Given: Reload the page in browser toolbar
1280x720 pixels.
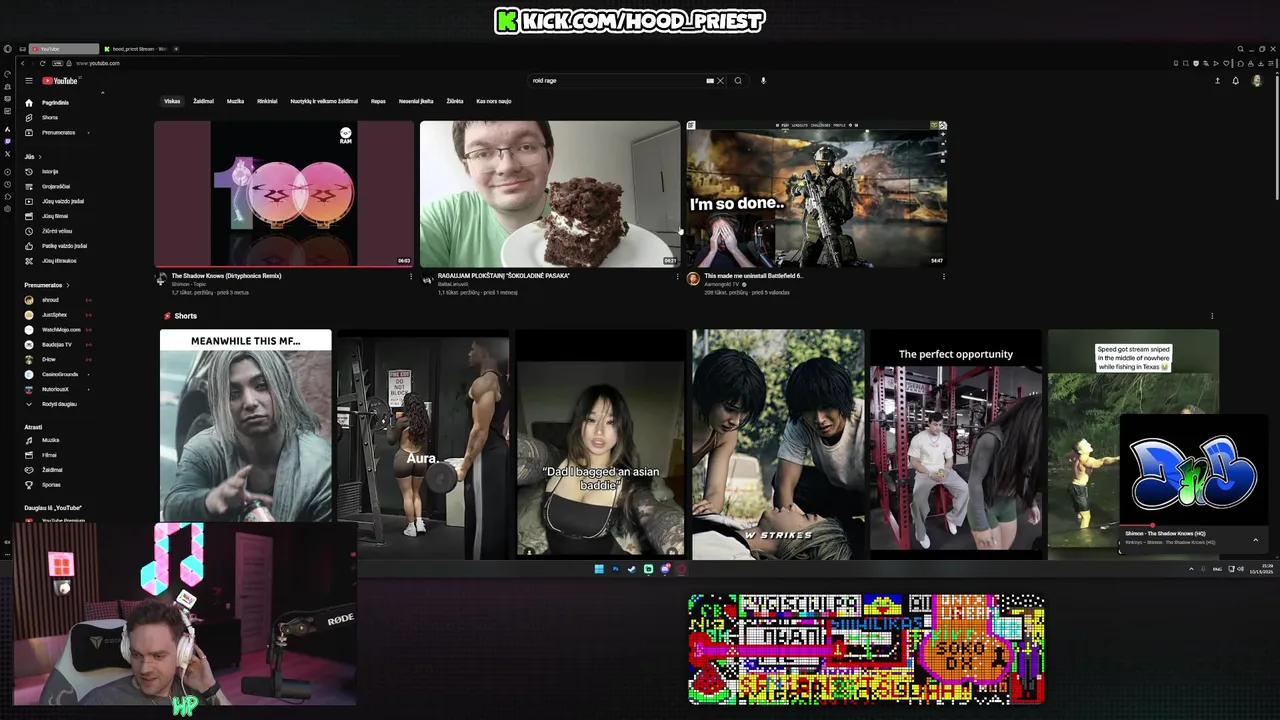Looking at the screenshot, I should 42,63.
